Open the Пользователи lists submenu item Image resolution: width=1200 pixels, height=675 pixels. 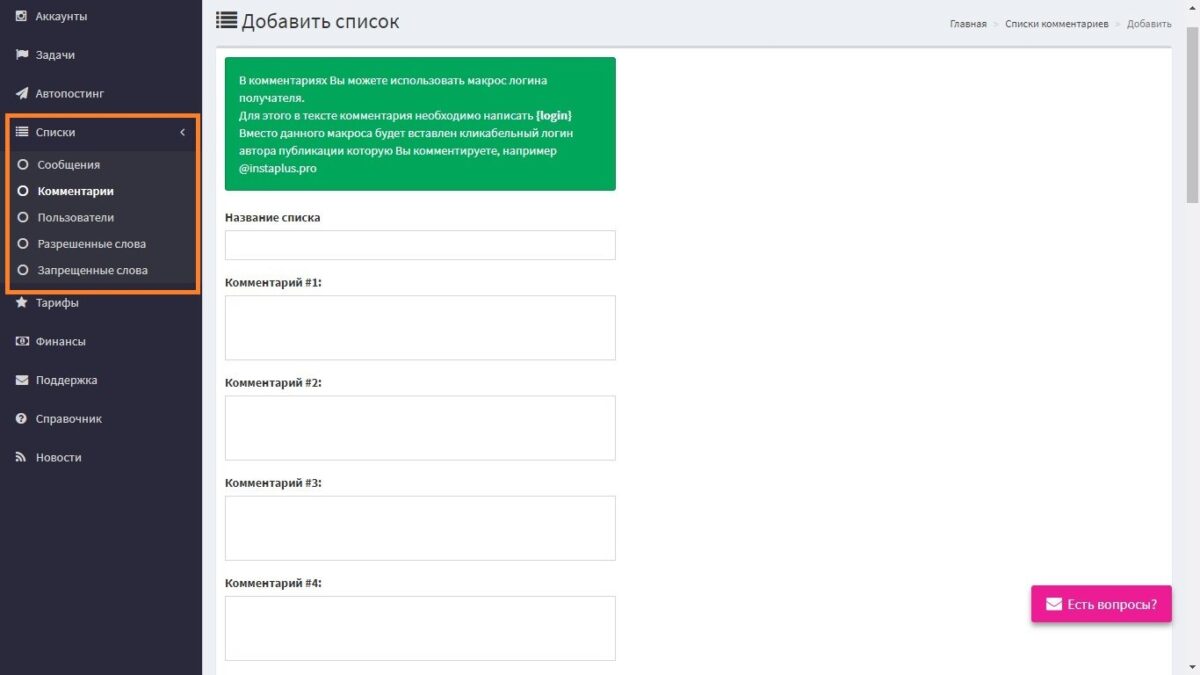pyautogui.click(x=76, y=217)
